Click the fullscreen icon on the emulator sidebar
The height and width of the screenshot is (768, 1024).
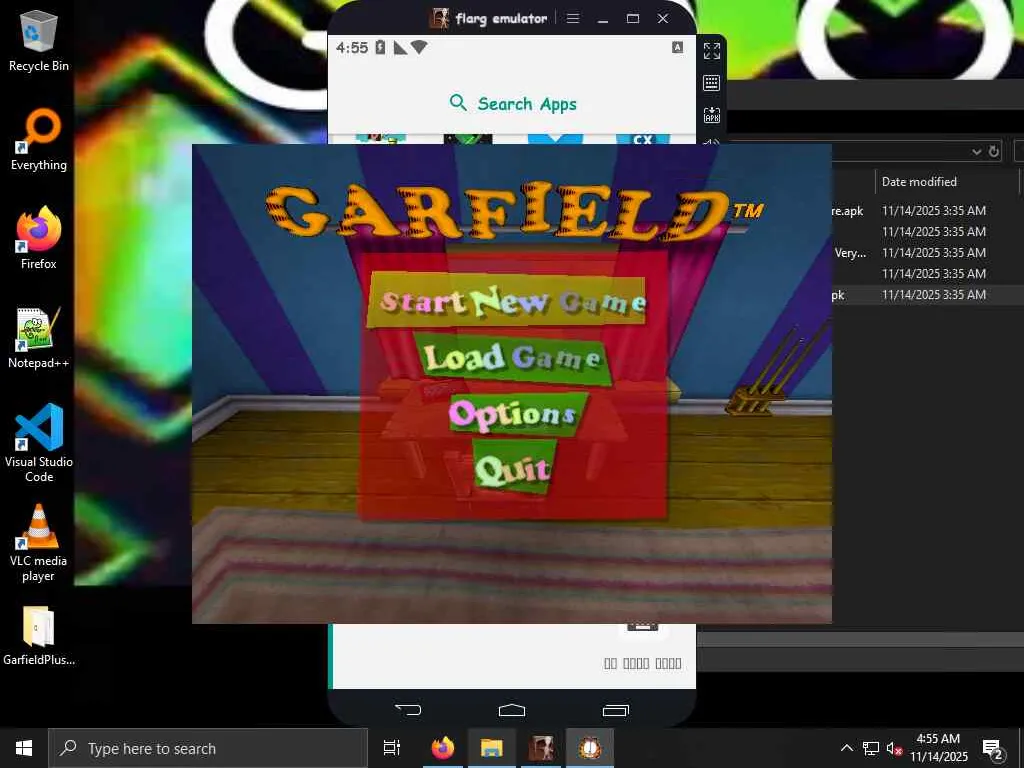point(712,50)
